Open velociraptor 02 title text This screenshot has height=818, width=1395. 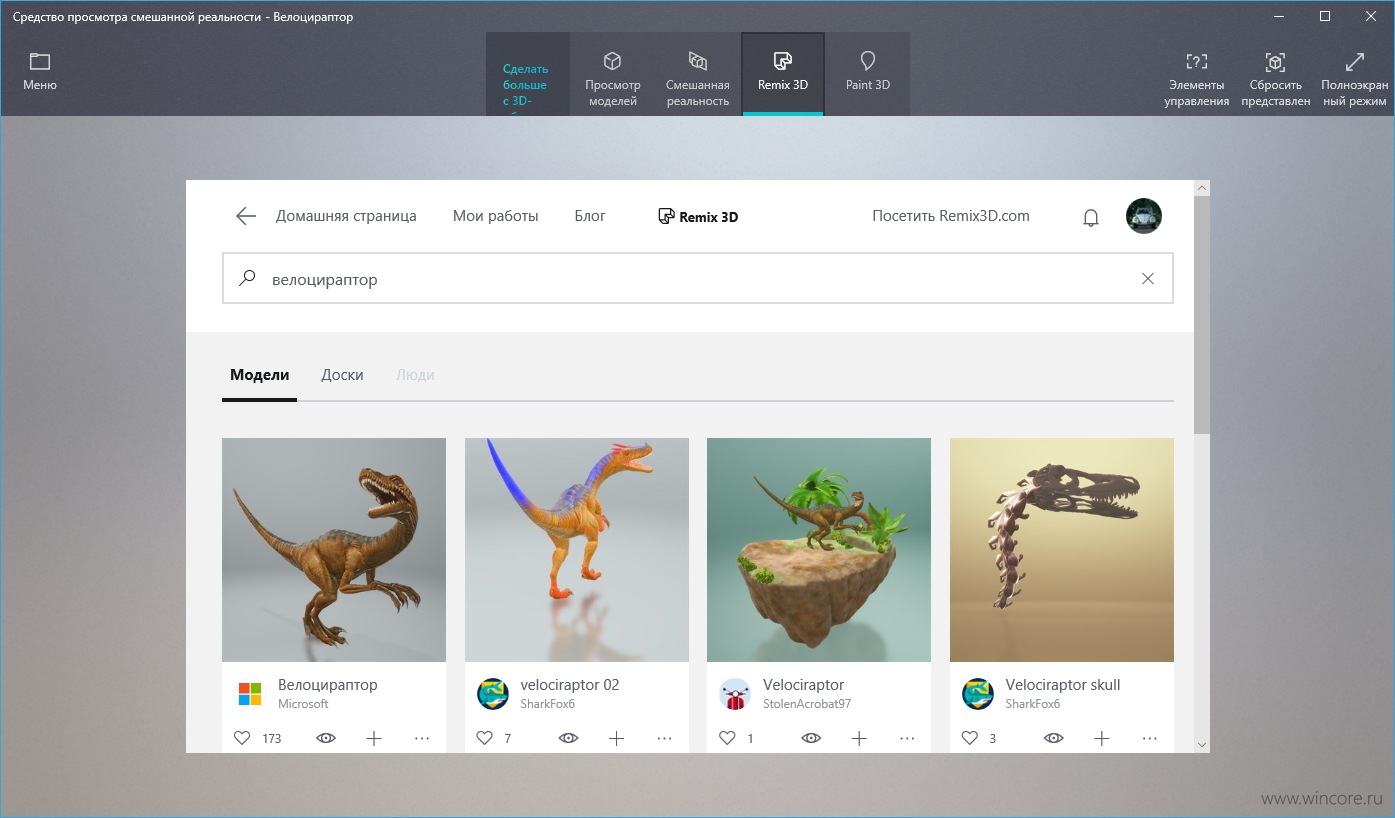[570, 685]
